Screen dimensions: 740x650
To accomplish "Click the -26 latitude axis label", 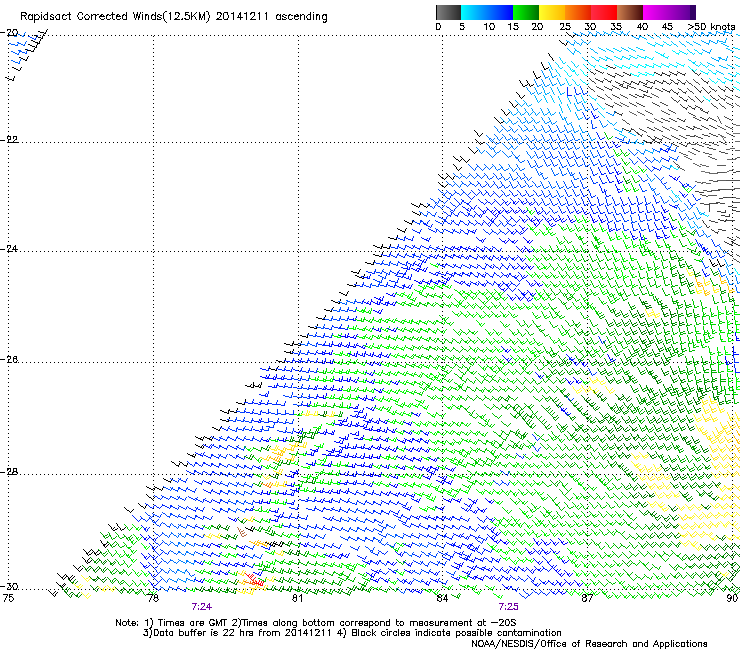I will [9, 360].
